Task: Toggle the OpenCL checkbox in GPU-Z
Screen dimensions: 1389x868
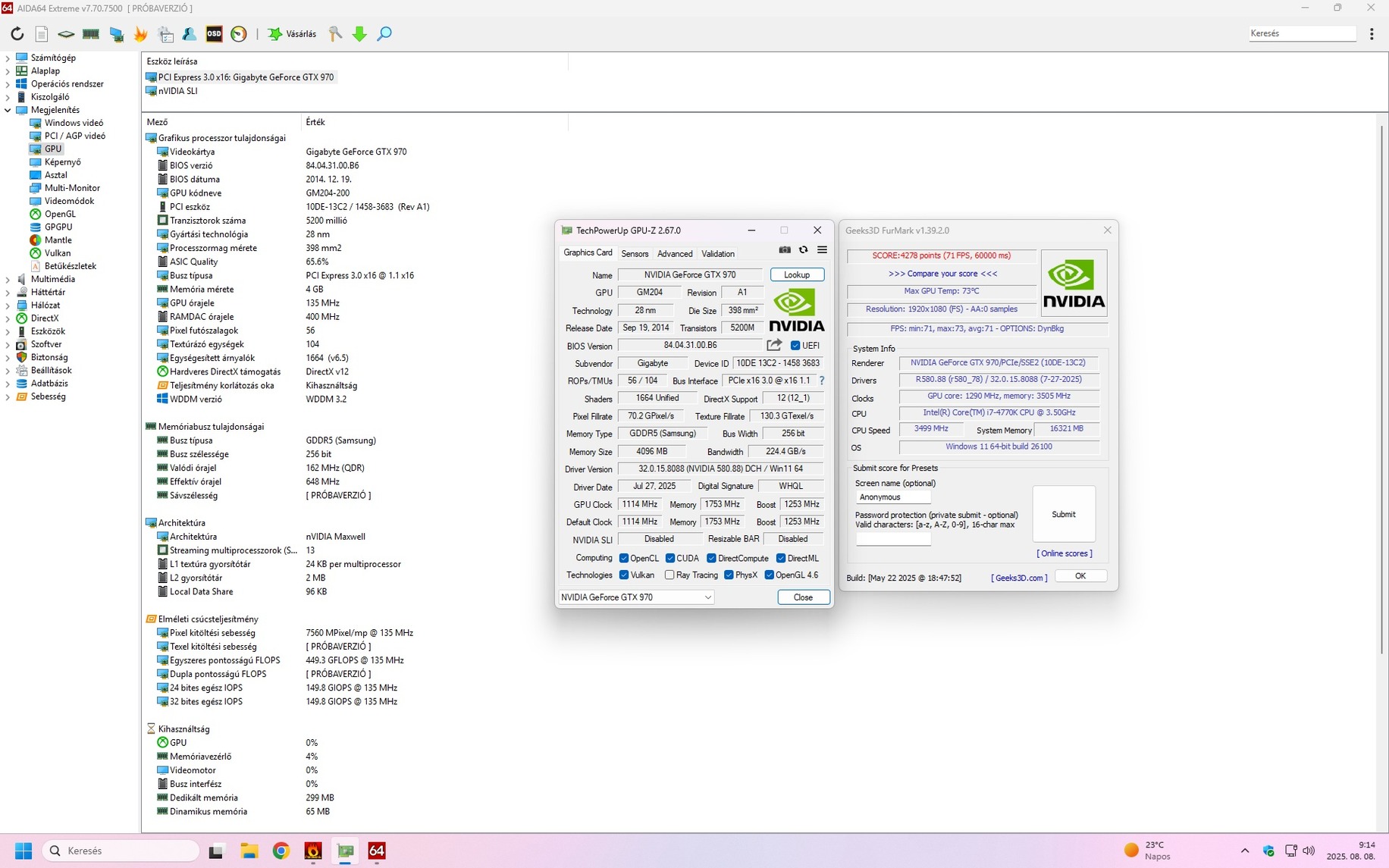Action: tap(624, 559)
